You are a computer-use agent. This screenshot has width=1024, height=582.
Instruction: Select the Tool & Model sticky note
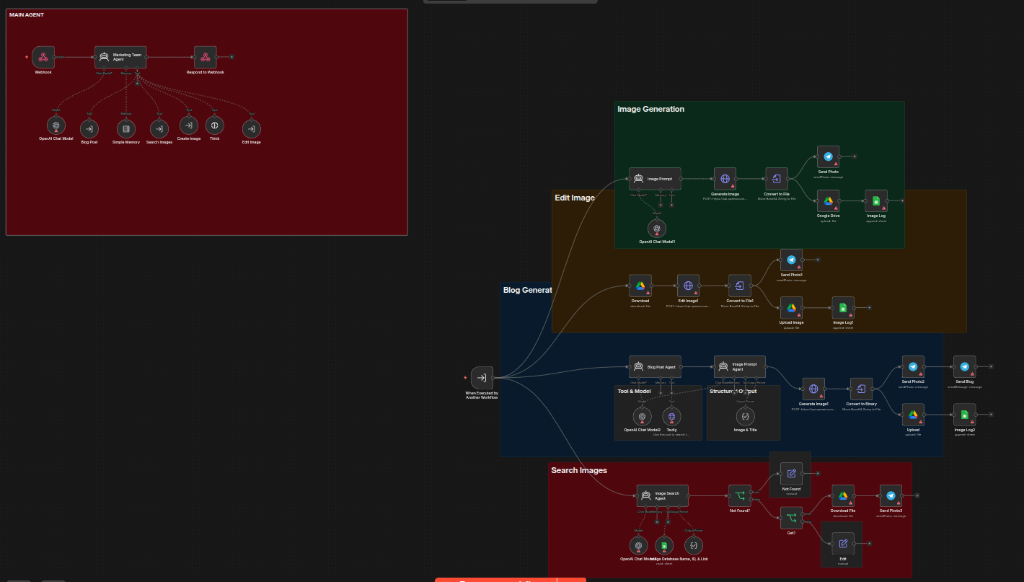coord(658,413)
